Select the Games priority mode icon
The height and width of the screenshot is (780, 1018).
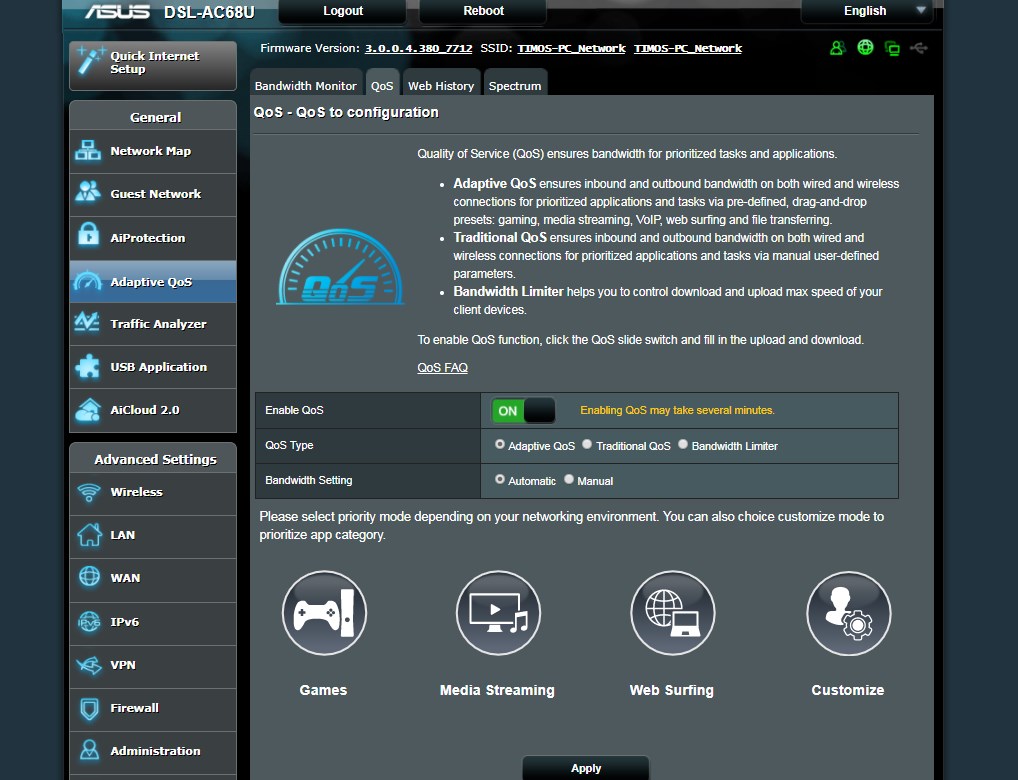324,613
